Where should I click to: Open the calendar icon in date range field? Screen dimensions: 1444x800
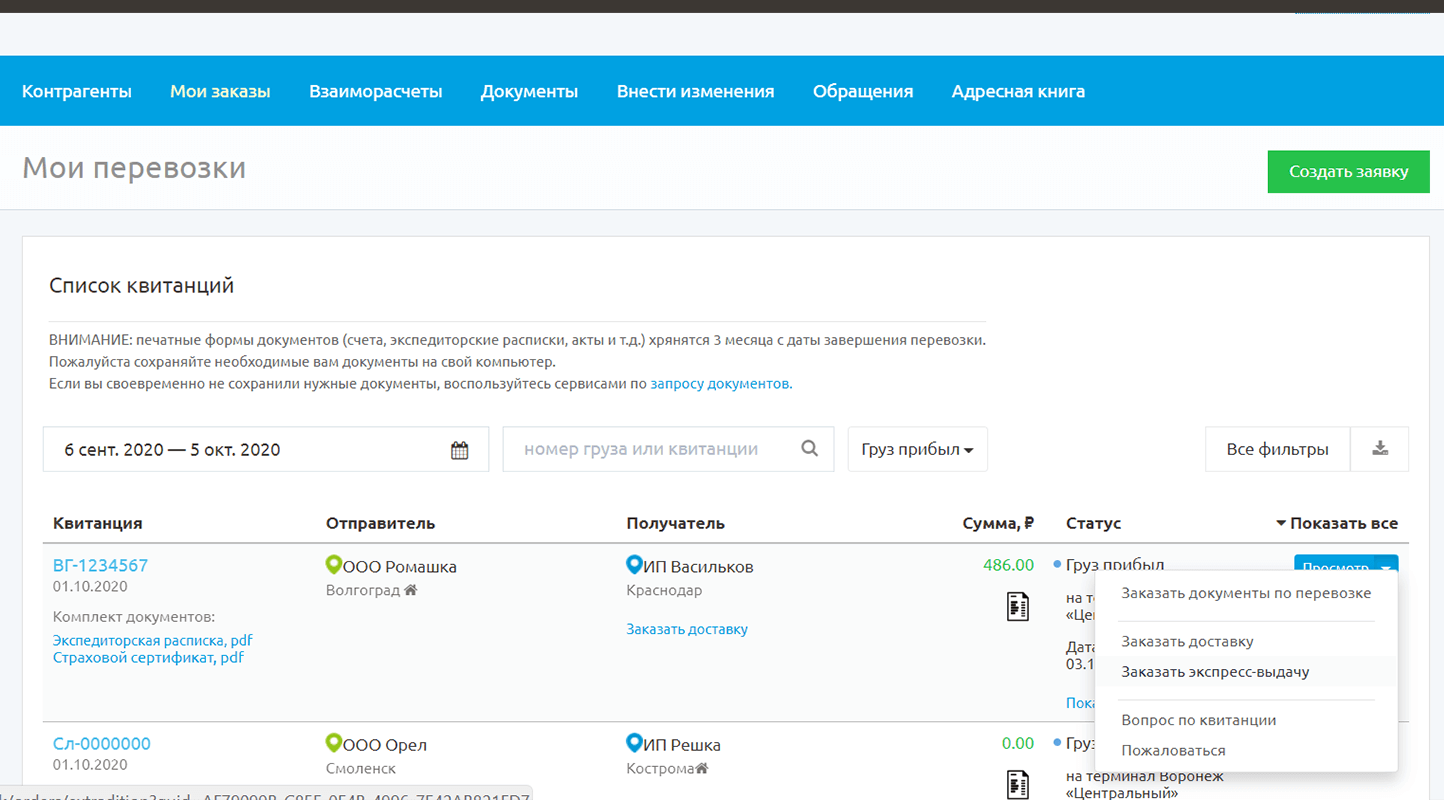pos(459,450)
